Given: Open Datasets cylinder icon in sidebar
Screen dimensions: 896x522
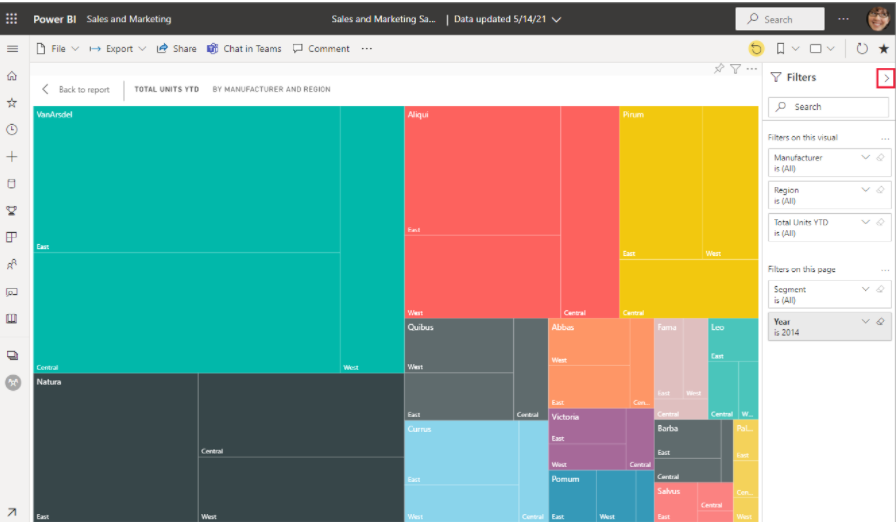Looking at the screenshot, I should [x=12, y=183].
